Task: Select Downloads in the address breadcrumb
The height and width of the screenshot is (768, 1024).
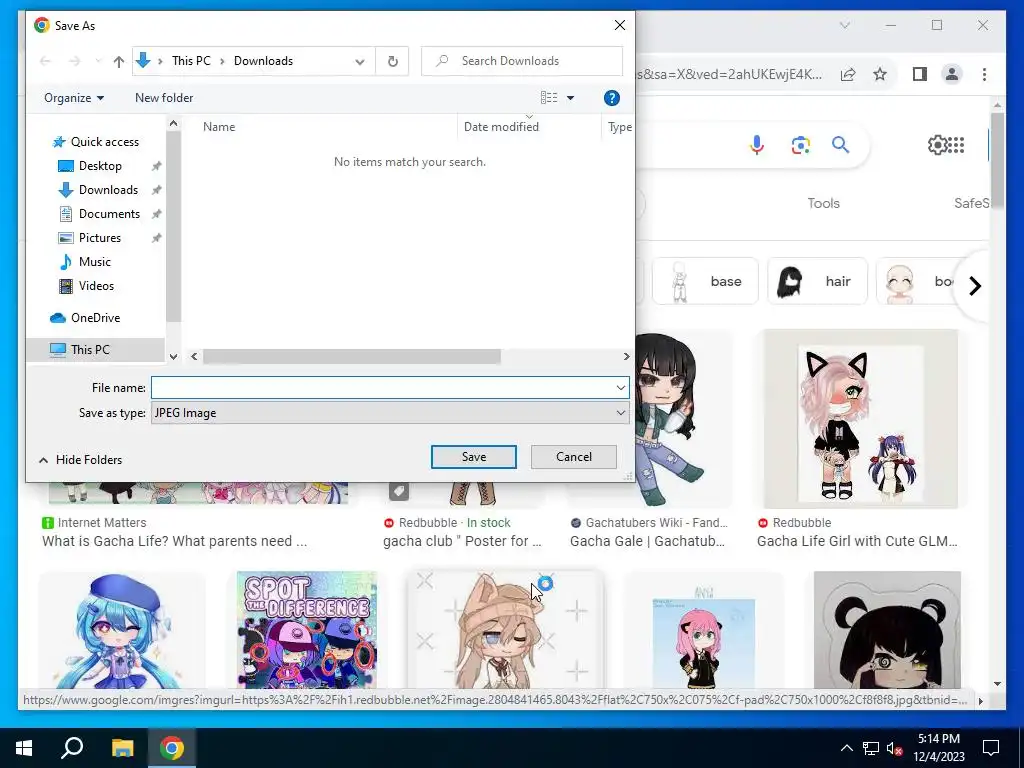Action: click(263, 61)
